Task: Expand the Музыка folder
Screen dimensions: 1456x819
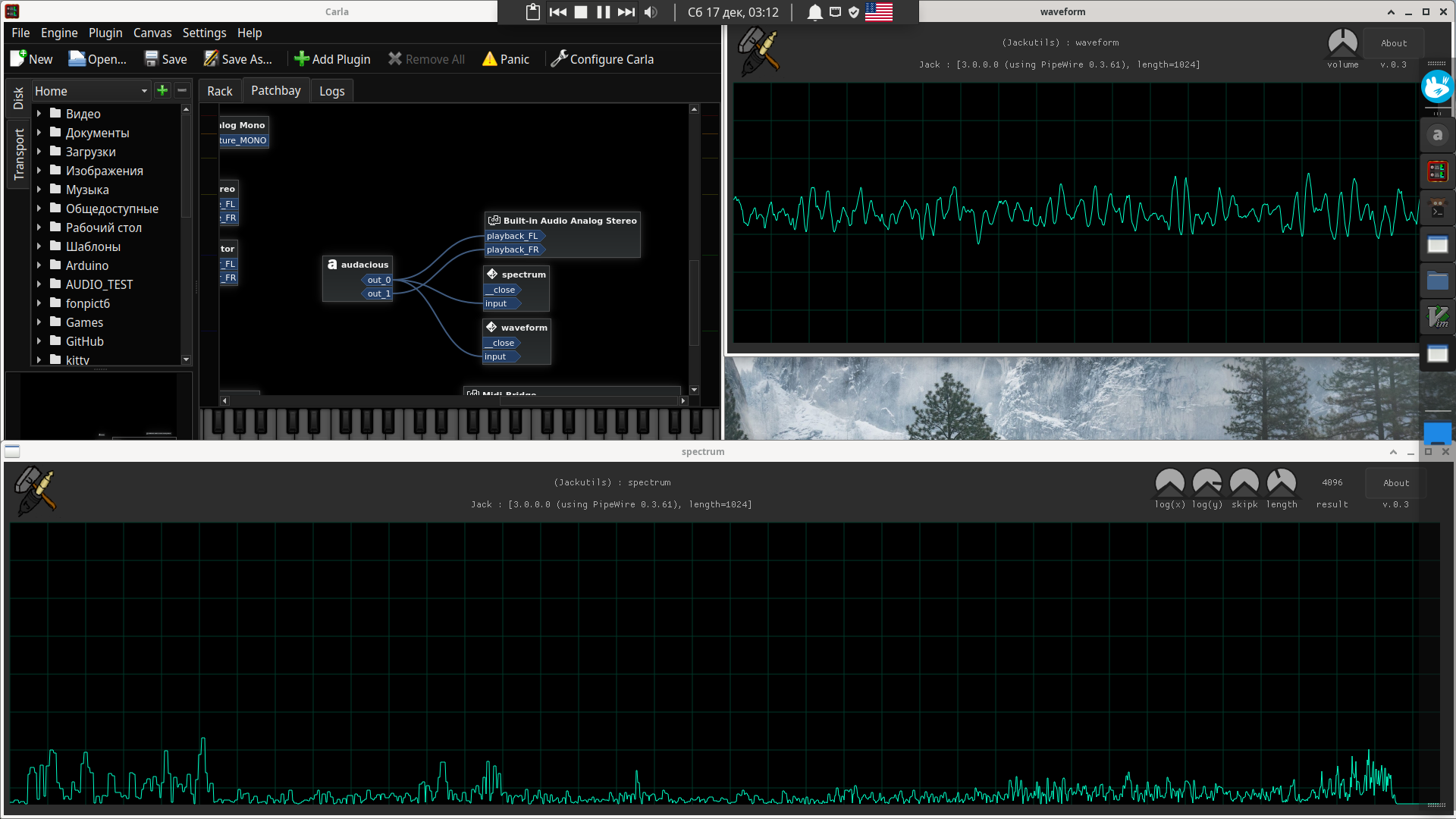Action: click(x=39, y=190)
